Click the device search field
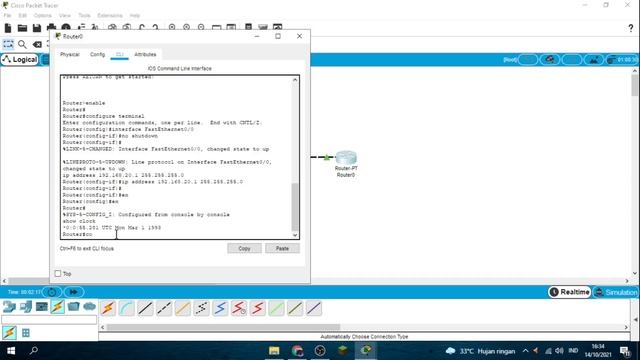This screenshot has width=640, height=360. [49, 320]
